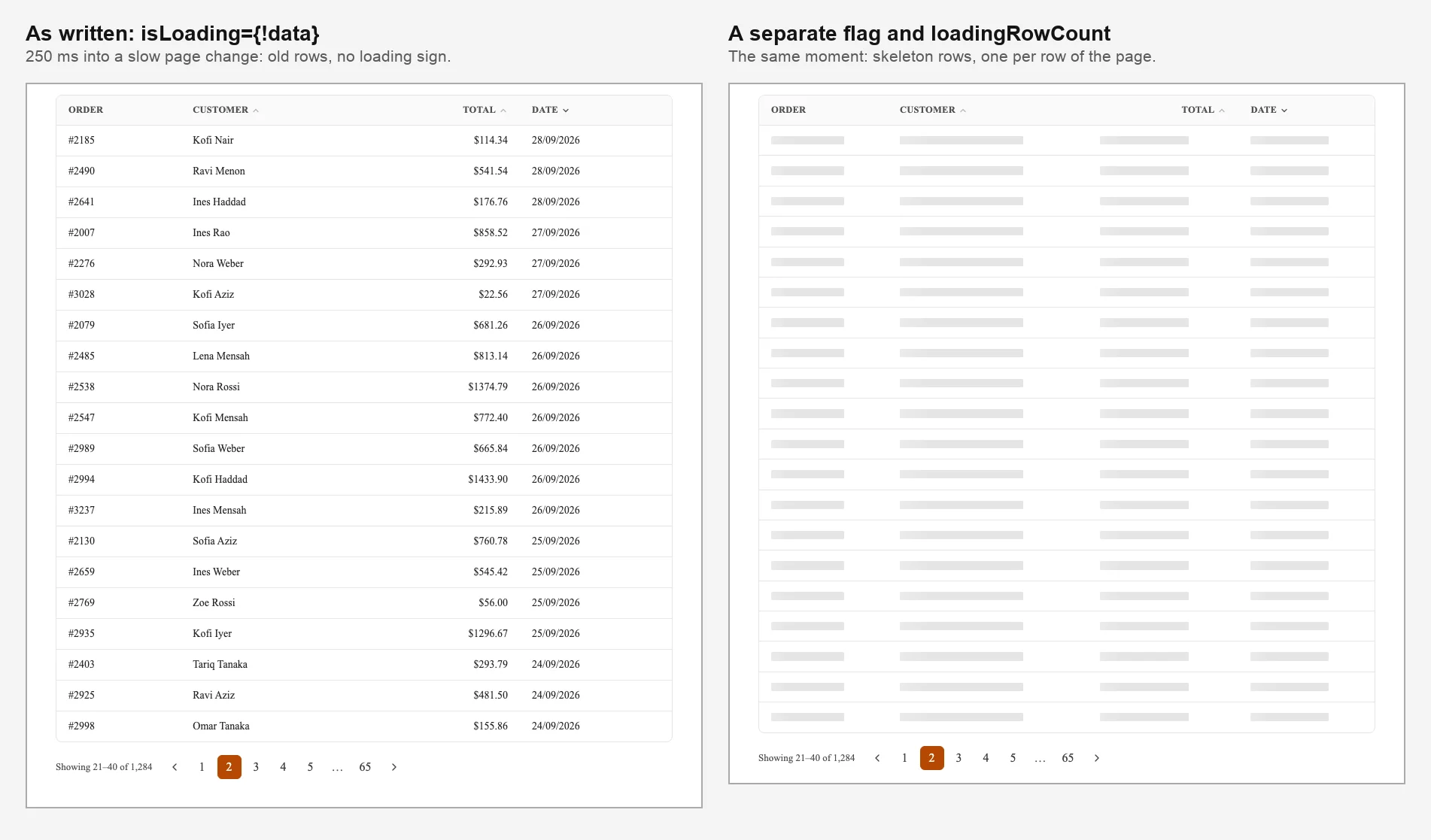Screen dimensions: 1431x840
Task: Go to previous page in left table pagination
Action: pos(175,767)
